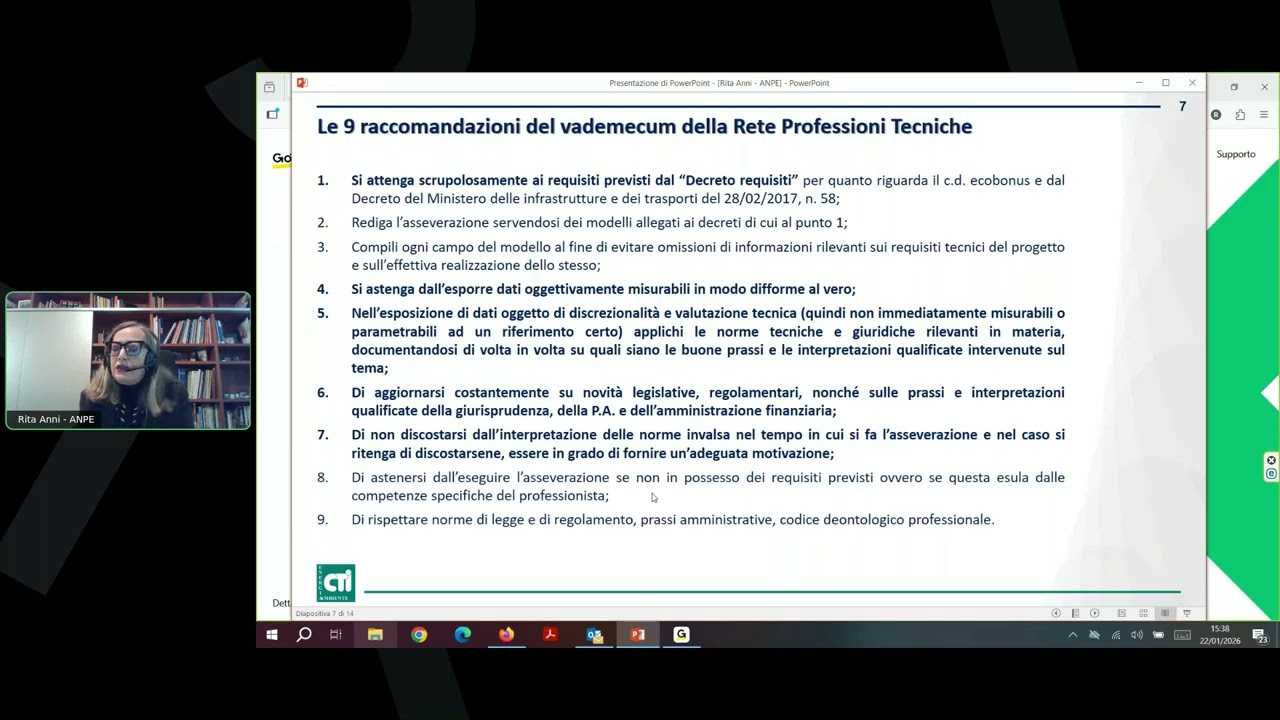The width and height of the screenshot is (1280, 720).
Task: Click slide number 7 in the corner
Action: pyautogui.click(x=1183, y=106)
